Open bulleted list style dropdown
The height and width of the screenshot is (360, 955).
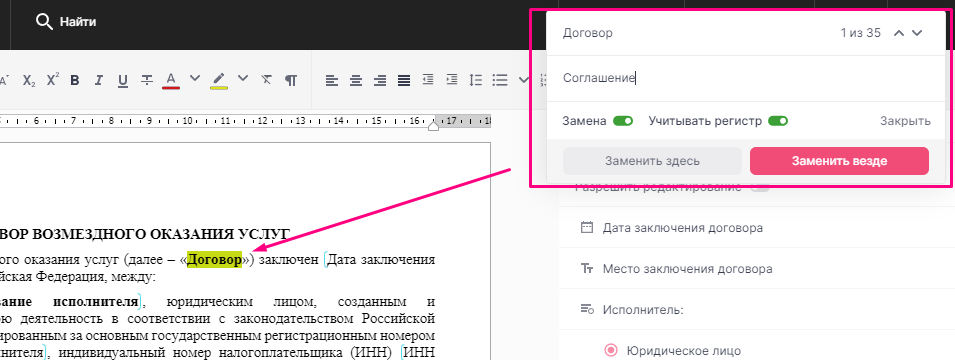pos(523,79)
